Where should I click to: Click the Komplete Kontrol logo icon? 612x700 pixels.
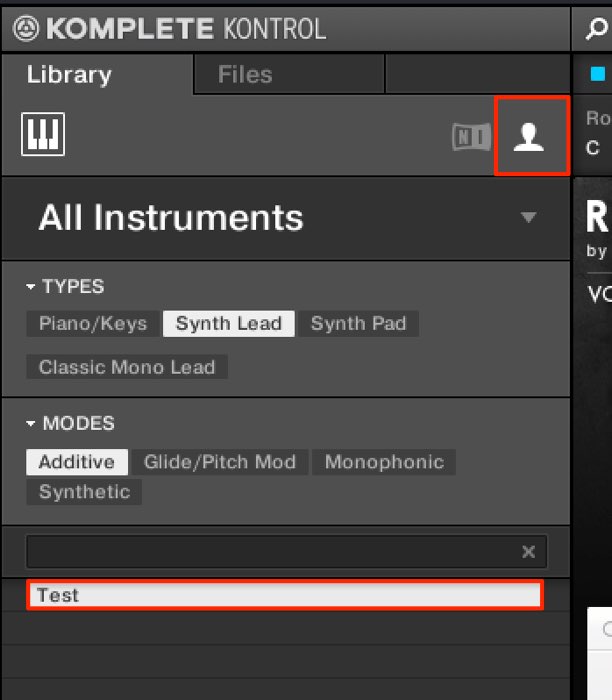pyautogui.click(x=26, y=29)
